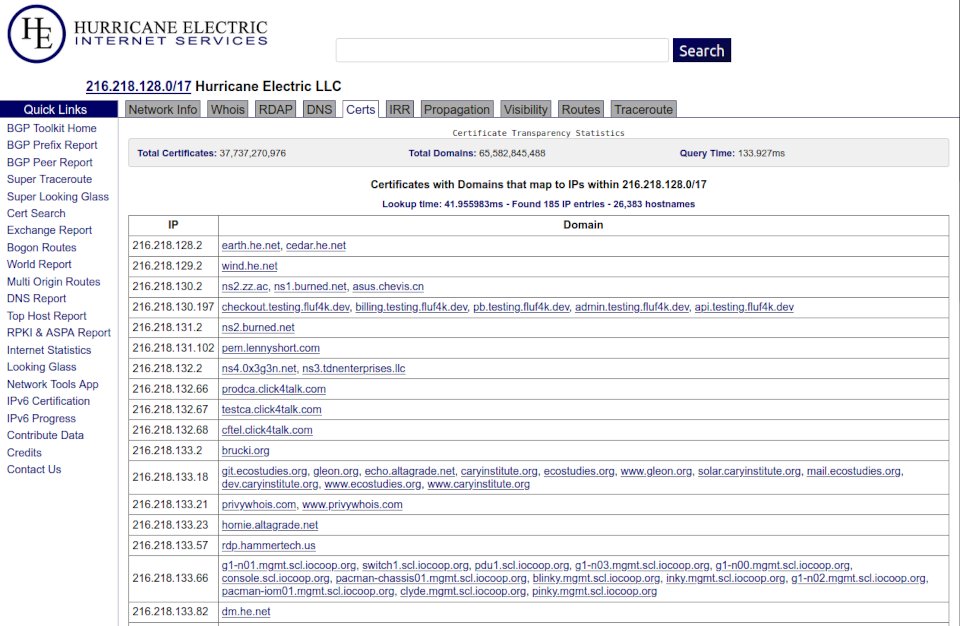Click the Quick Links header
The image size is (960, 626).
click(59, 109)
